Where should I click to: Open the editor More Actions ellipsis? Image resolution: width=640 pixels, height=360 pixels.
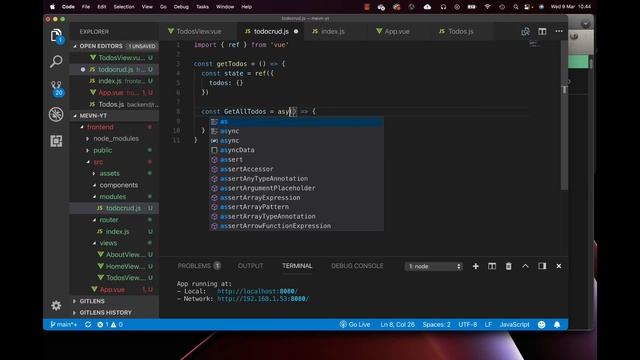pyautogui.click(x=559, y=31)
